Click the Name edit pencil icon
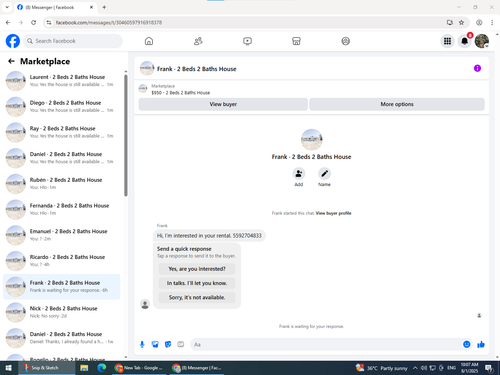This screenshot has height=375, width=500. tap(324, 174)
